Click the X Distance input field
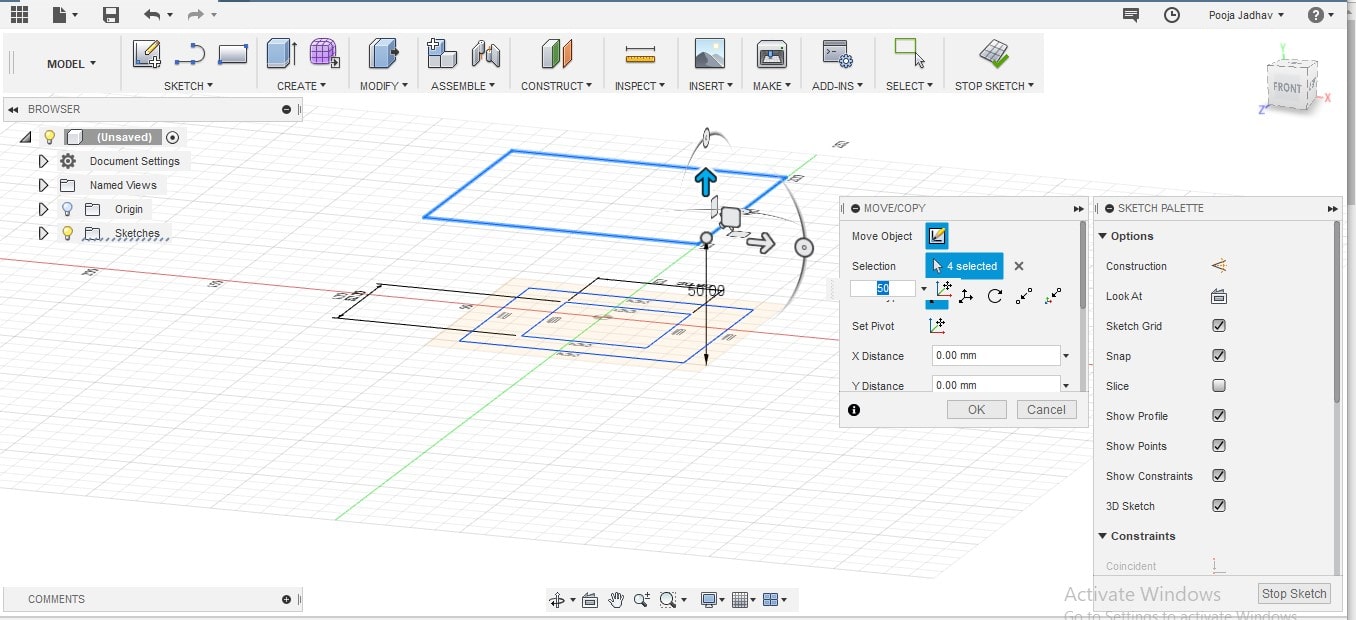The width and height of the screenshot is (1356, 620). pos(994,356)
